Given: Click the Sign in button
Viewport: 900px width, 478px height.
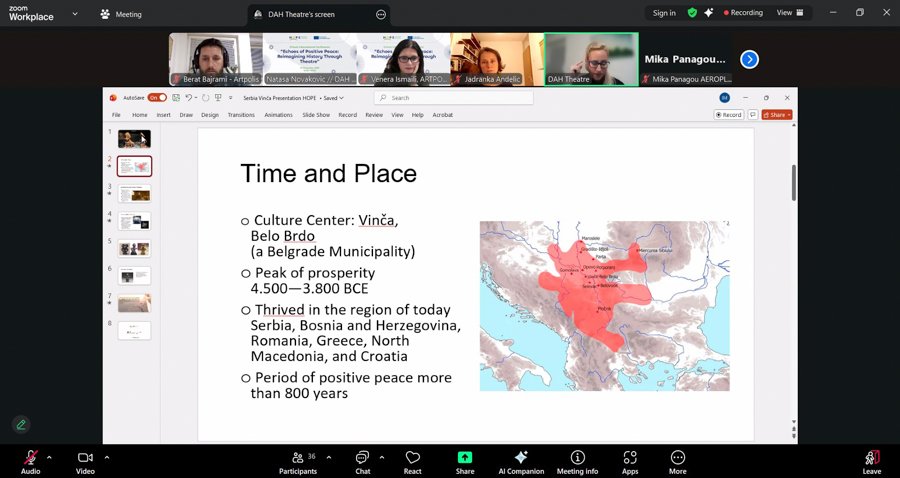Looking at the screenshot, I should (664, 13).
